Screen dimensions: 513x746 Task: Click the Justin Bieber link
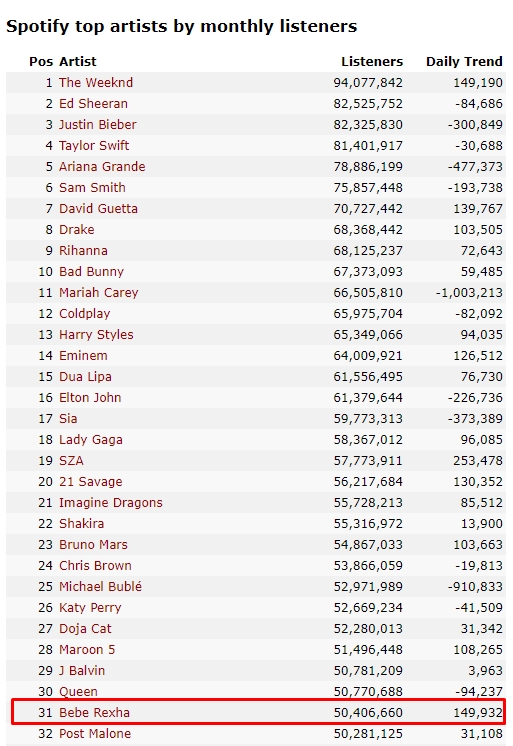(98, 125)
